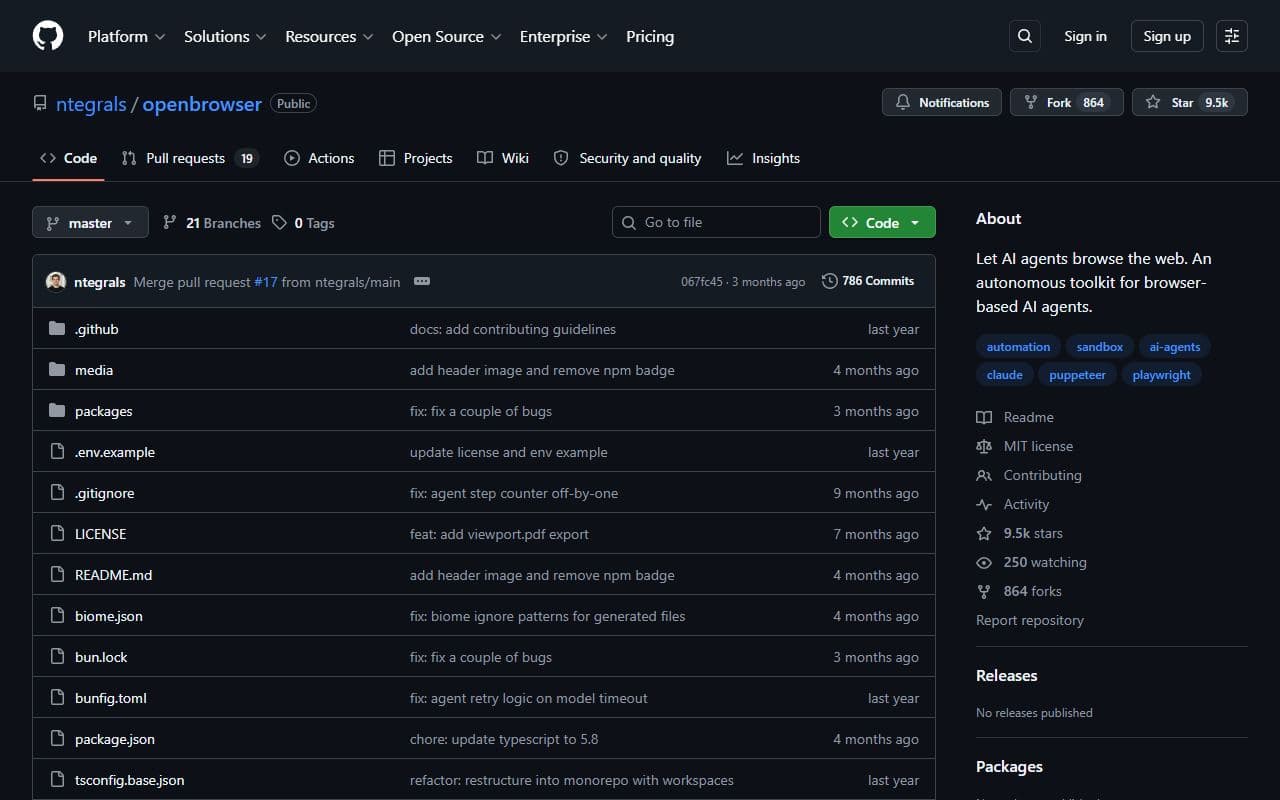This screenshot has height=800, width=1280.
Task: Expand the green Code dropdown button
Action: (x=882, y=222)
